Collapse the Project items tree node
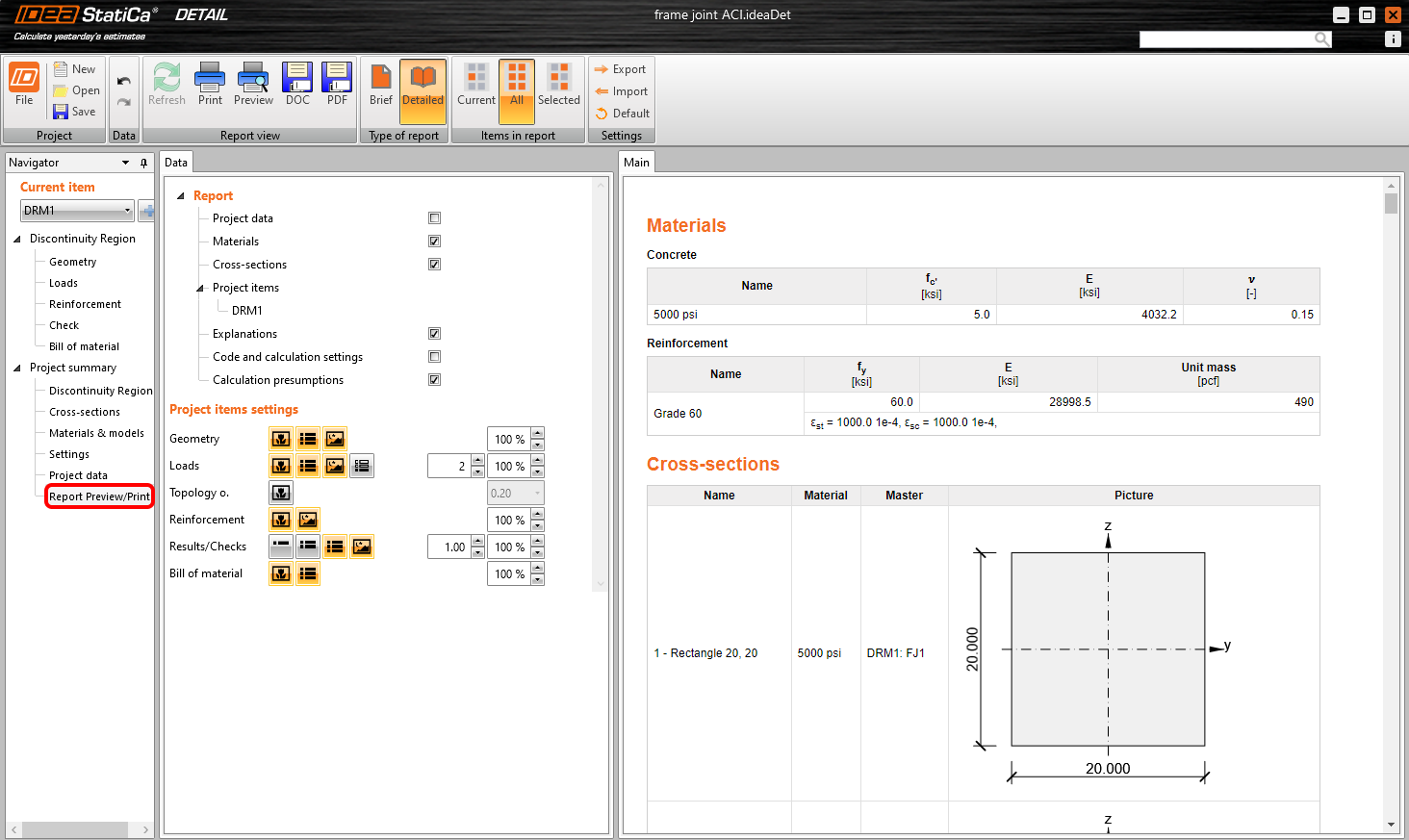This screenshot has width=1409, height=840. click(200, 288)
